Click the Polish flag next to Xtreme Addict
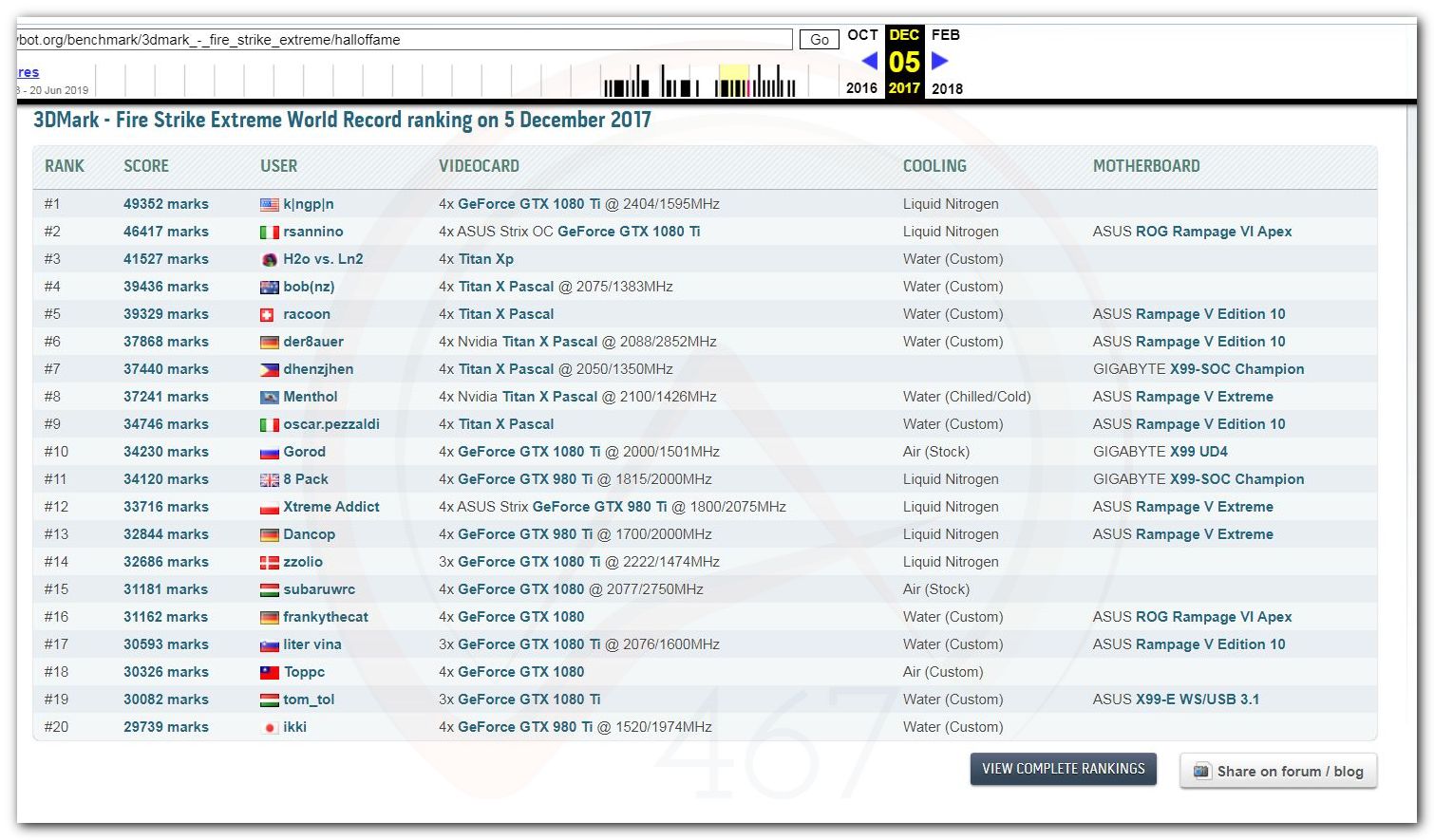The height and width of the screenshot is (840, 1434). coord(270,507)
